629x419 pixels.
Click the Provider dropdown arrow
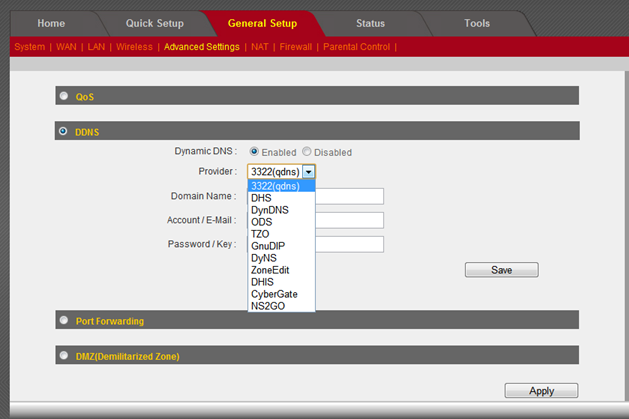point(308,172)
